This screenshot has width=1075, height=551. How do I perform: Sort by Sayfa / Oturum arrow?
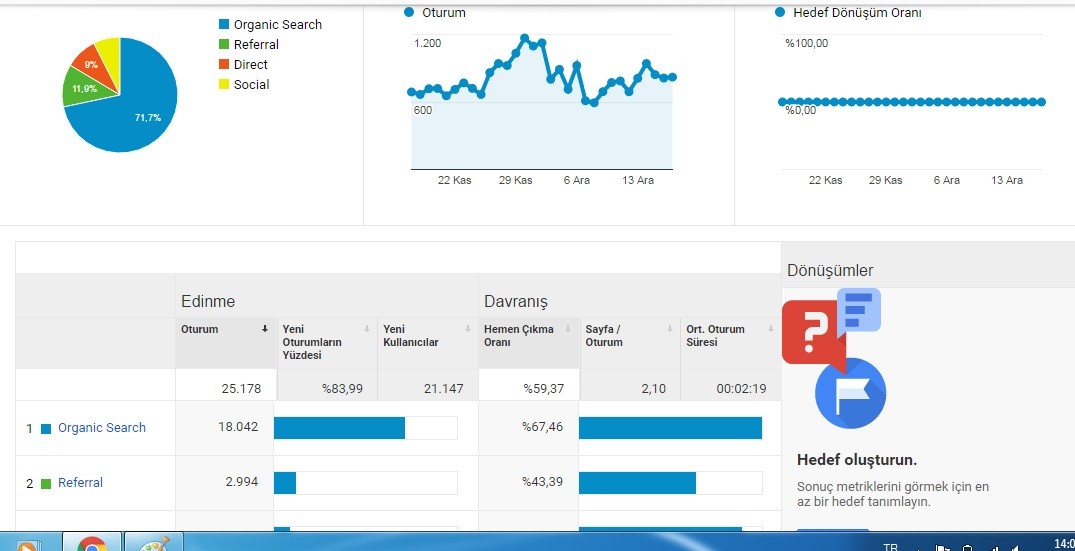point(669,328)
